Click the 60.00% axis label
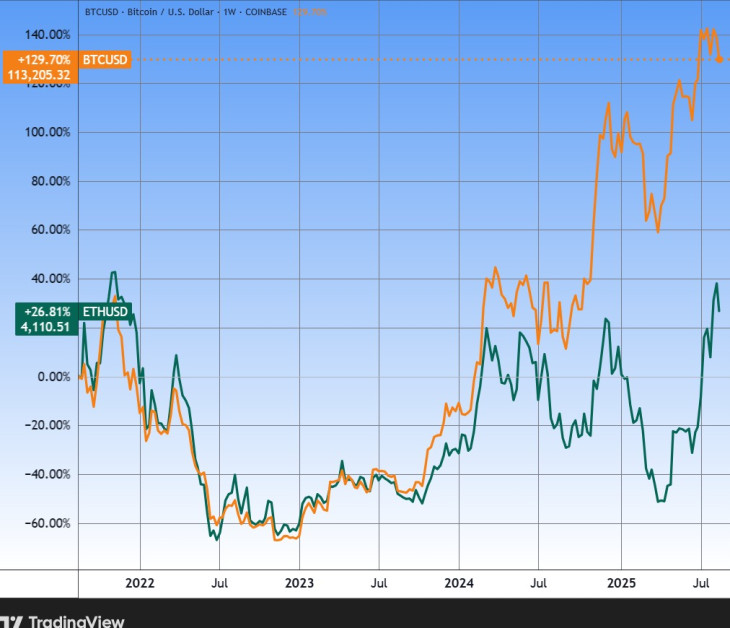This screenshot has width=730, height=628. [x=50, y=230]
